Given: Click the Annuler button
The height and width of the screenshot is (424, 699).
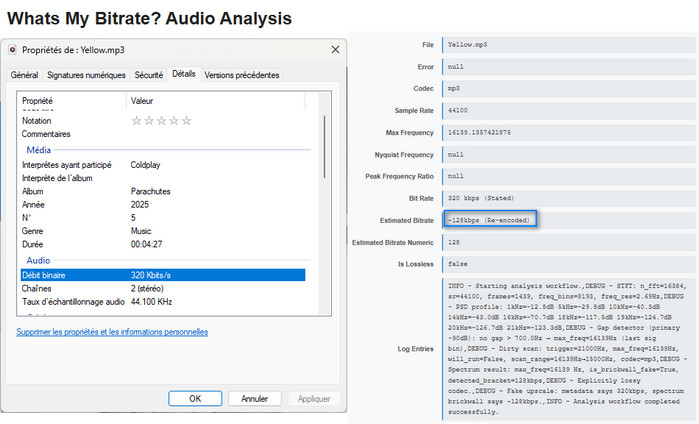Looking at the screenshot, I should tap(255, 399).
